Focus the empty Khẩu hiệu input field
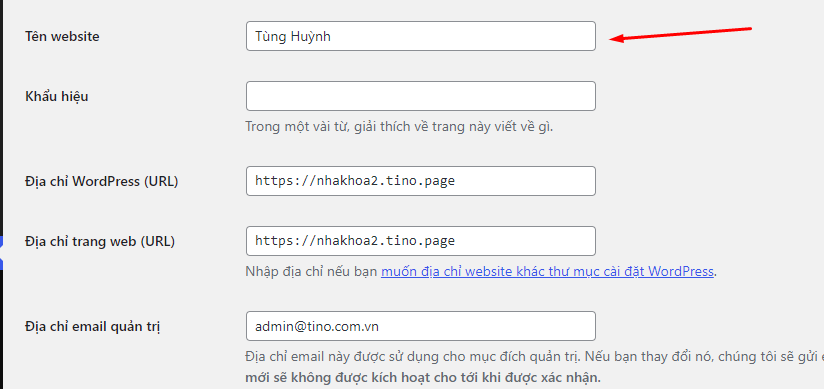 coord(420,96)
